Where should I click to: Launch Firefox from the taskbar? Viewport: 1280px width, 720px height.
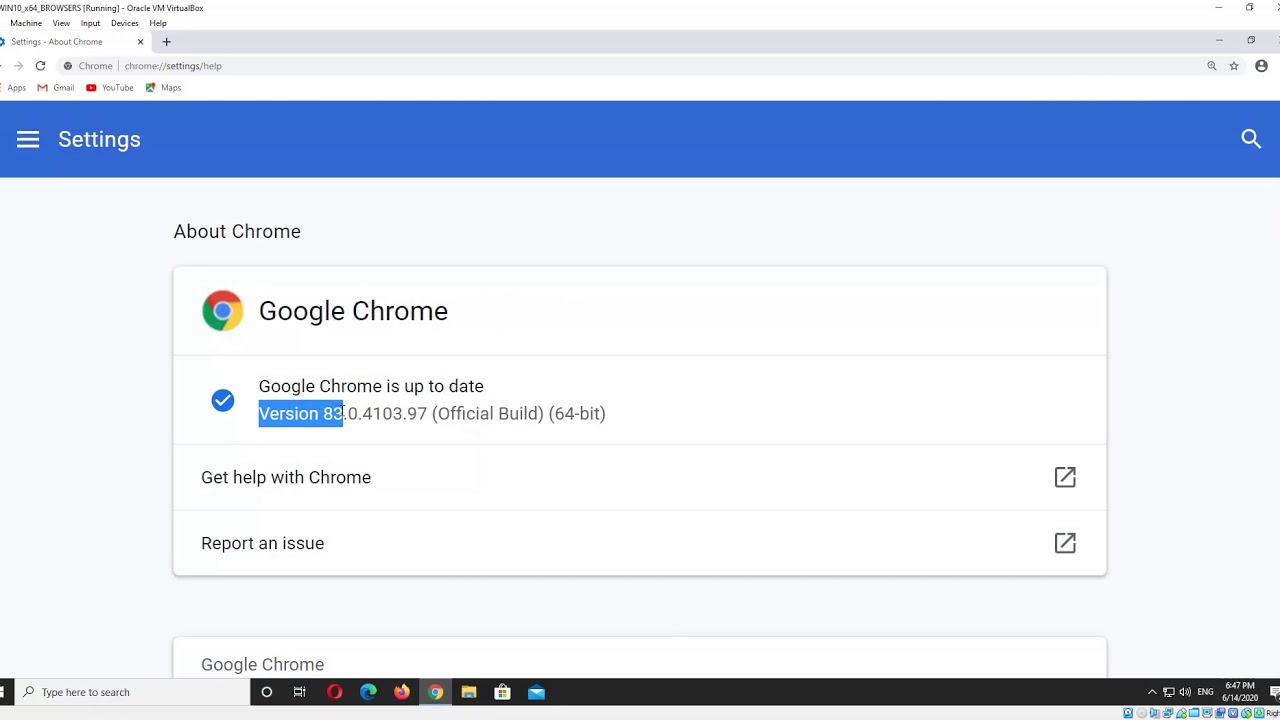pyautogui.click(x=402, y=692)
